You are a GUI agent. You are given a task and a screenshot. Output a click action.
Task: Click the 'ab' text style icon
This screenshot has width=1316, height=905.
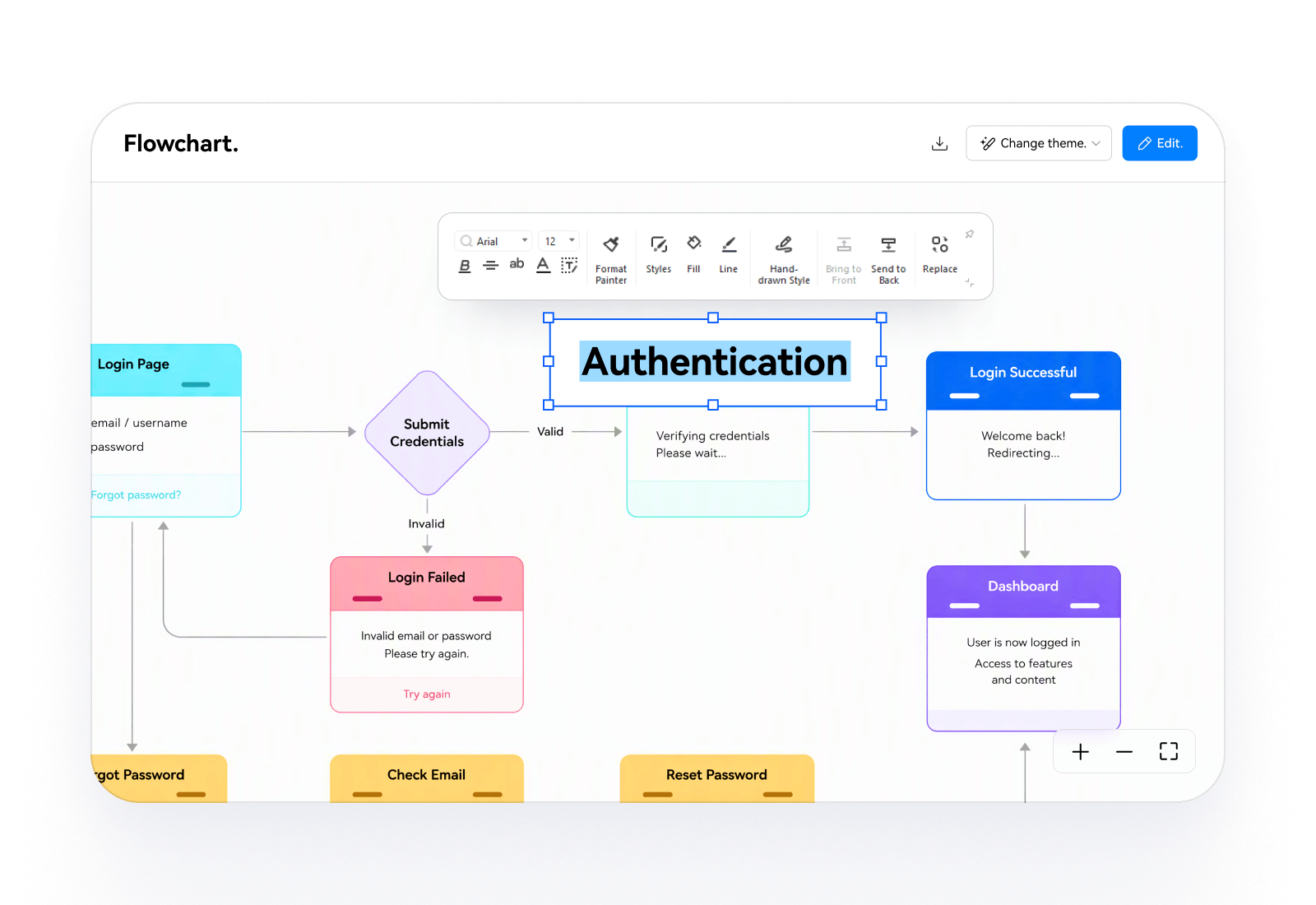[x=517, y=264]
